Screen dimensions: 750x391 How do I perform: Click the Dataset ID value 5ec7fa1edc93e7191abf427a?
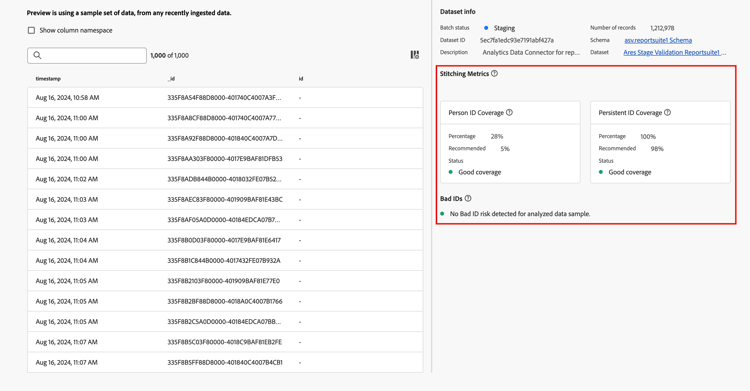pyautogui.click(x=517, y=40)
